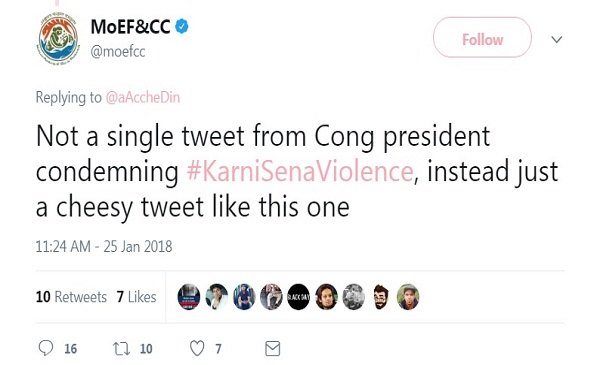View the 10 Retweets list
600x365 pixels.
pyautogui.click(x=71, y=297)
